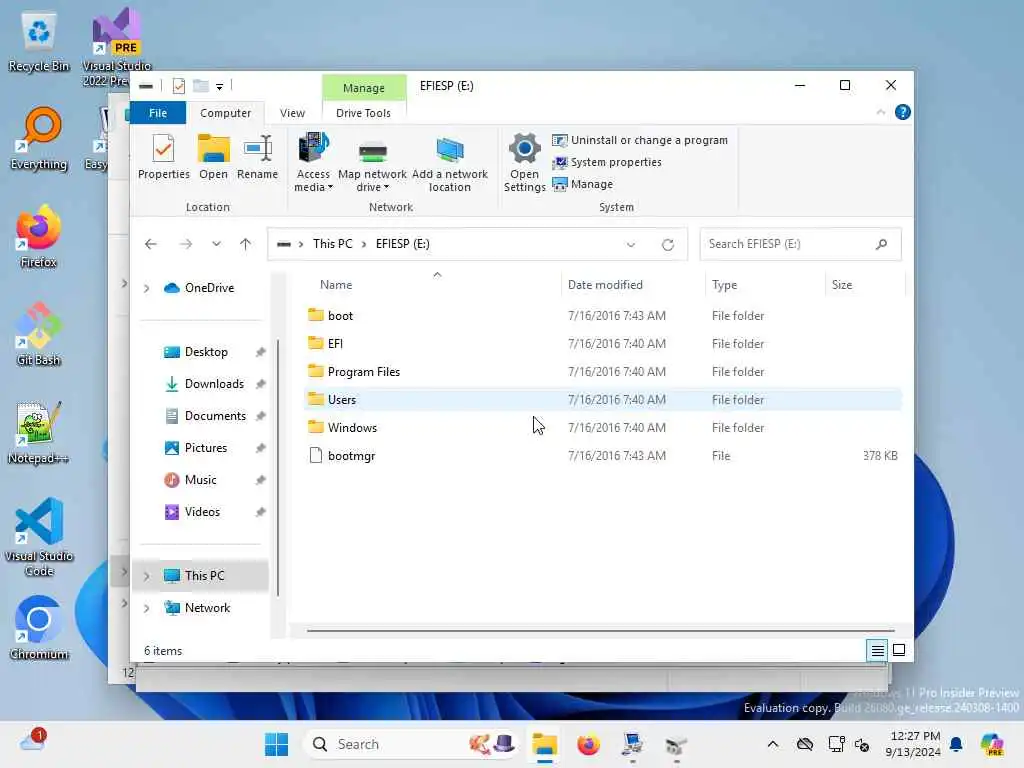Select Network in navigation pane
This screenshot has width=1024, height=768.
coord(197,608)
